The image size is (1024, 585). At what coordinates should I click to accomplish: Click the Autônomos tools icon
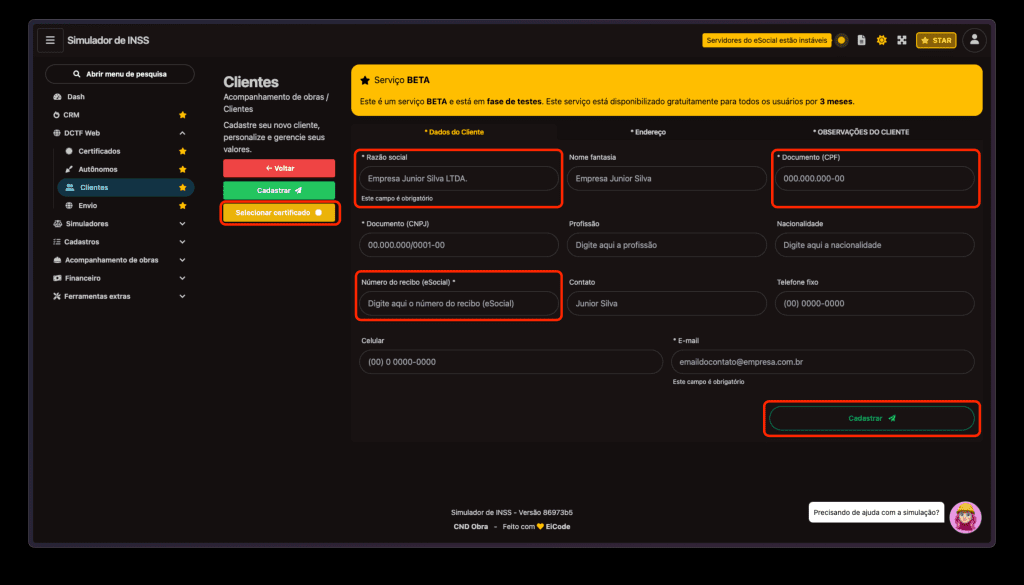[69, 169]
